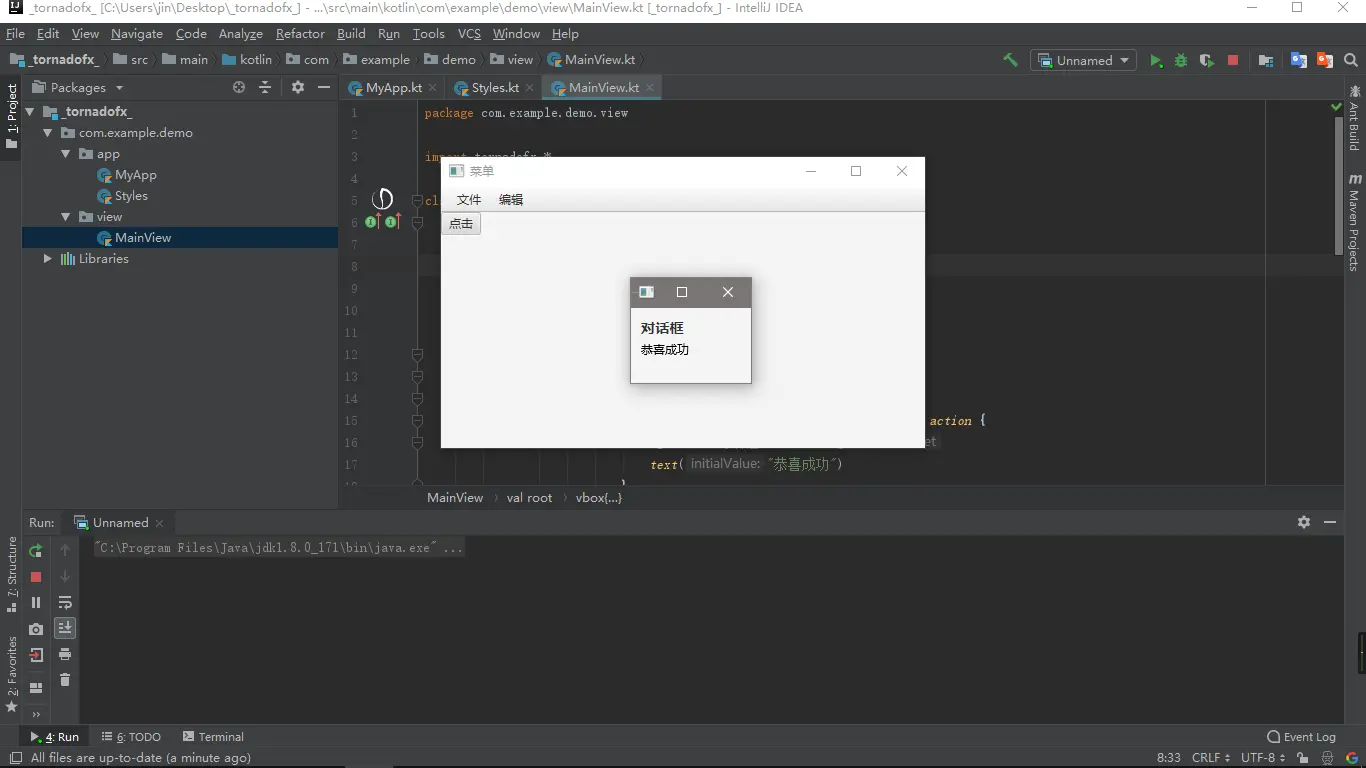This screenshot has width=1366, height=768.
Task: Click the Exit icon in Run panel
Action: point(36,655)
